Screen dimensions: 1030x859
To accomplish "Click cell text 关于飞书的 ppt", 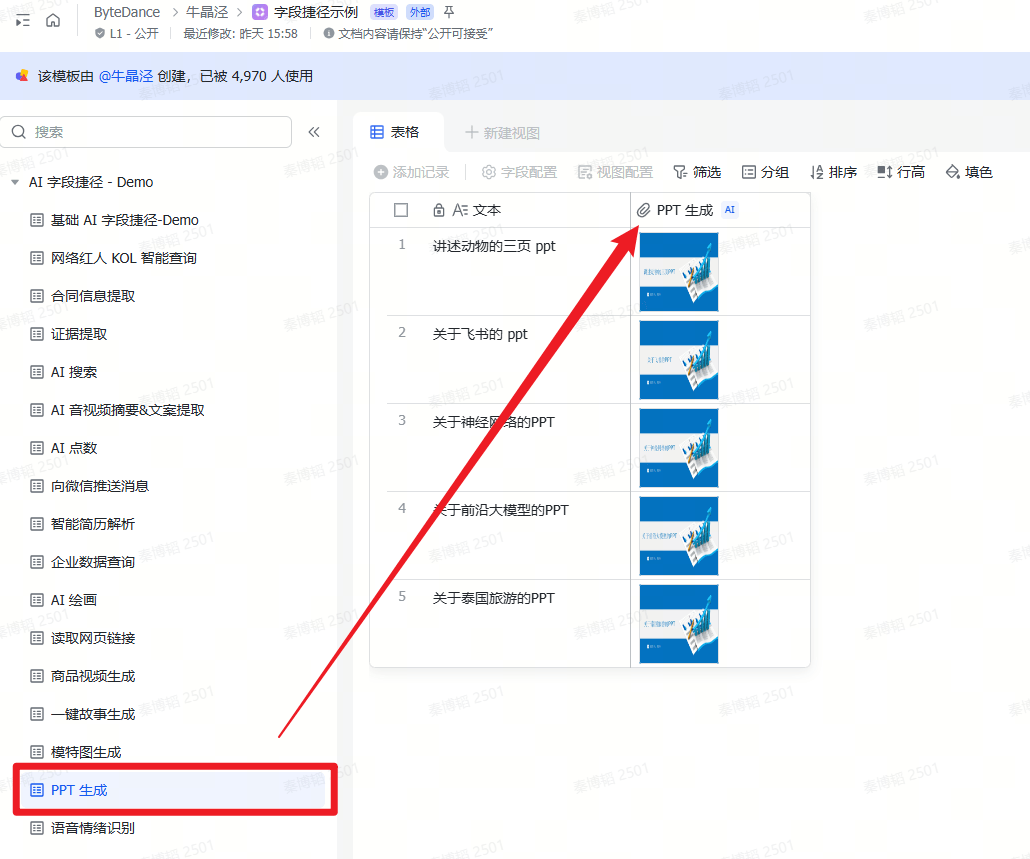I will tap(480, 334).
